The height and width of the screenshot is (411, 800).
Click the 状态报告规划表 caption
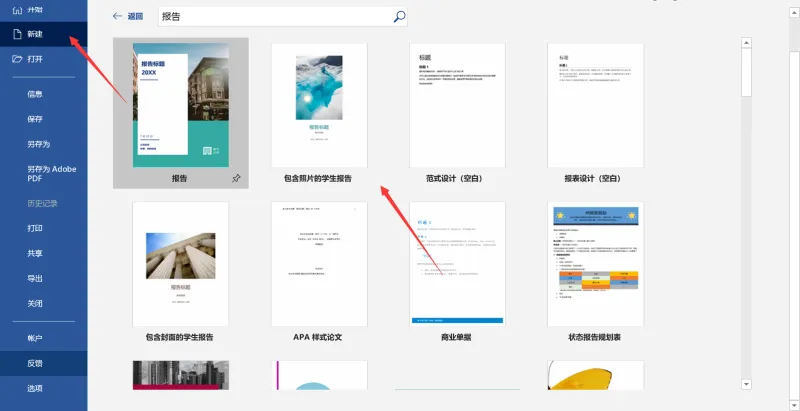coord(594,337)
